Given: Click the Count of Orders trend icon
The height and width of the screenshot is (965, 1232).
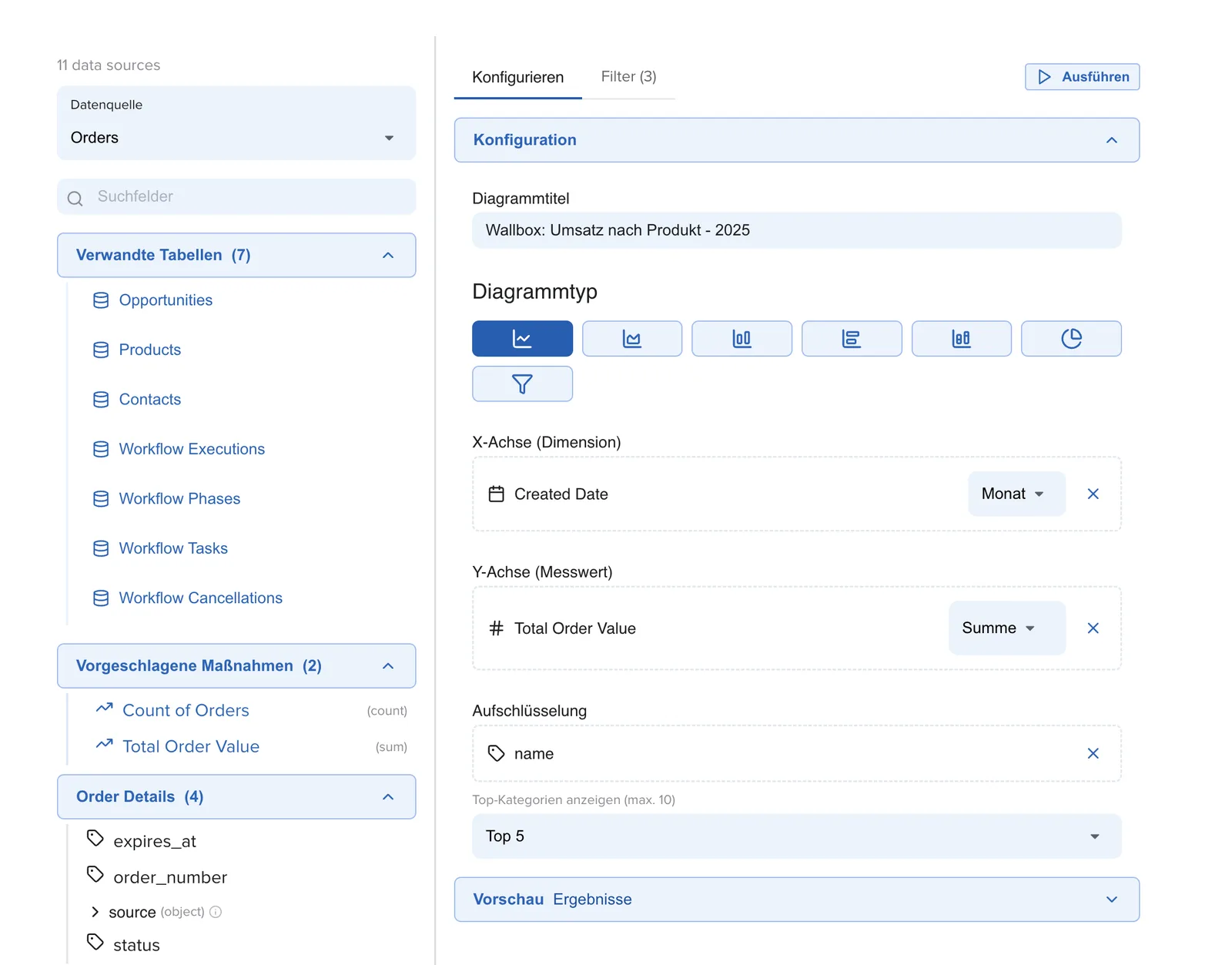Looking at the screenshot, I should click(104, 708).
